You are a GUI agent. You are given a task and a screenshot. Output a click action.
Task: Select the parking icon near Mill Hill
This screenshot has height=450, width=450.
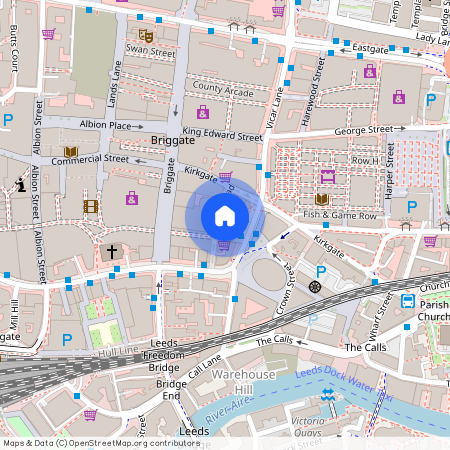tap(67, 340)
